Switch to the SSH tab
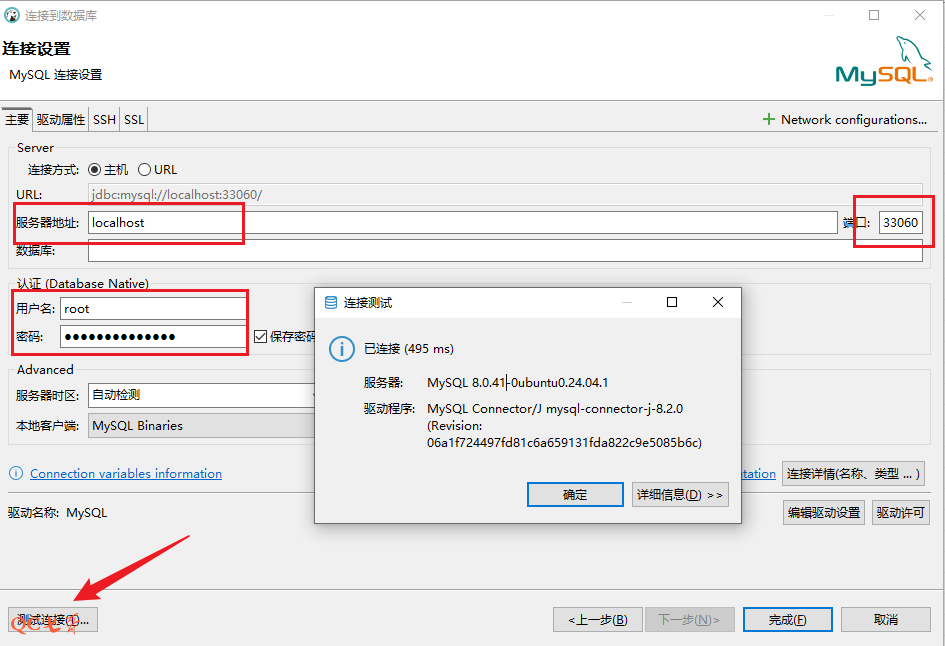This screenshot has width=945, height=646. tap(105, 120)
